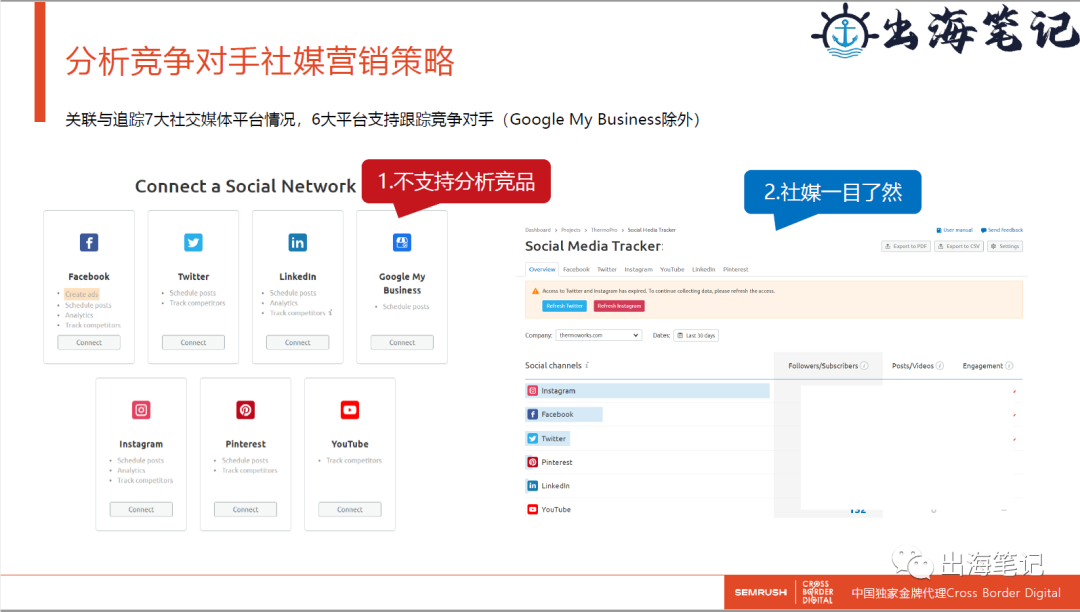Click the info icon beside Followers/Subscribers
This screenshot has height=612, width=1080.
coord(864,366)
